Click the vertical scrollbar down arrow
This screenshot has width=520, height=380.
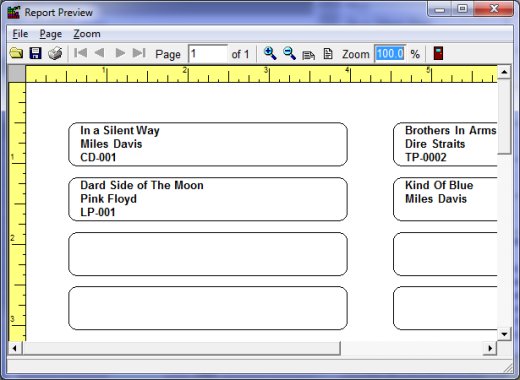coord(504,334)
